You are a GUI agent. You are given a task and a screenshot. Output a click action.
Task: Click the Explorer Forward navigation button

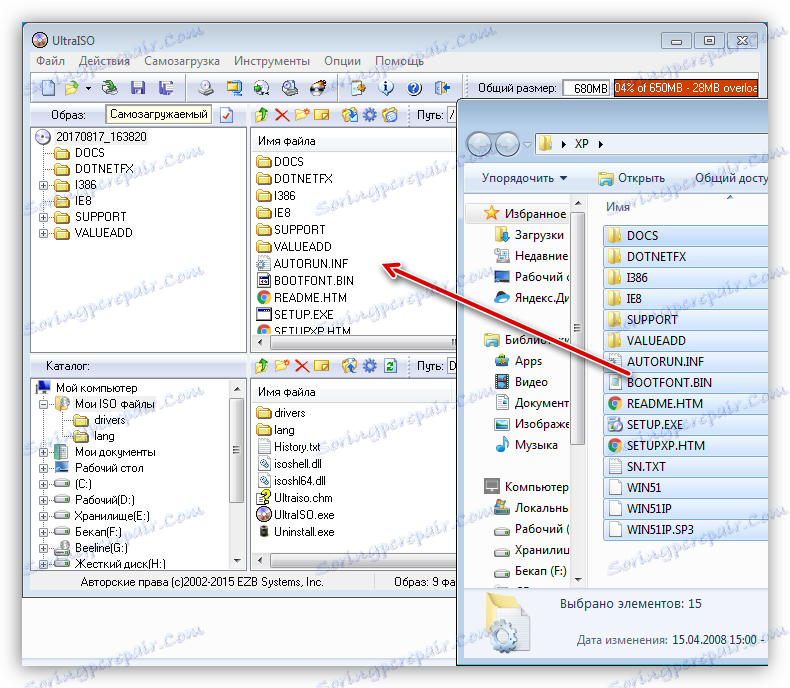click(507, 145)
